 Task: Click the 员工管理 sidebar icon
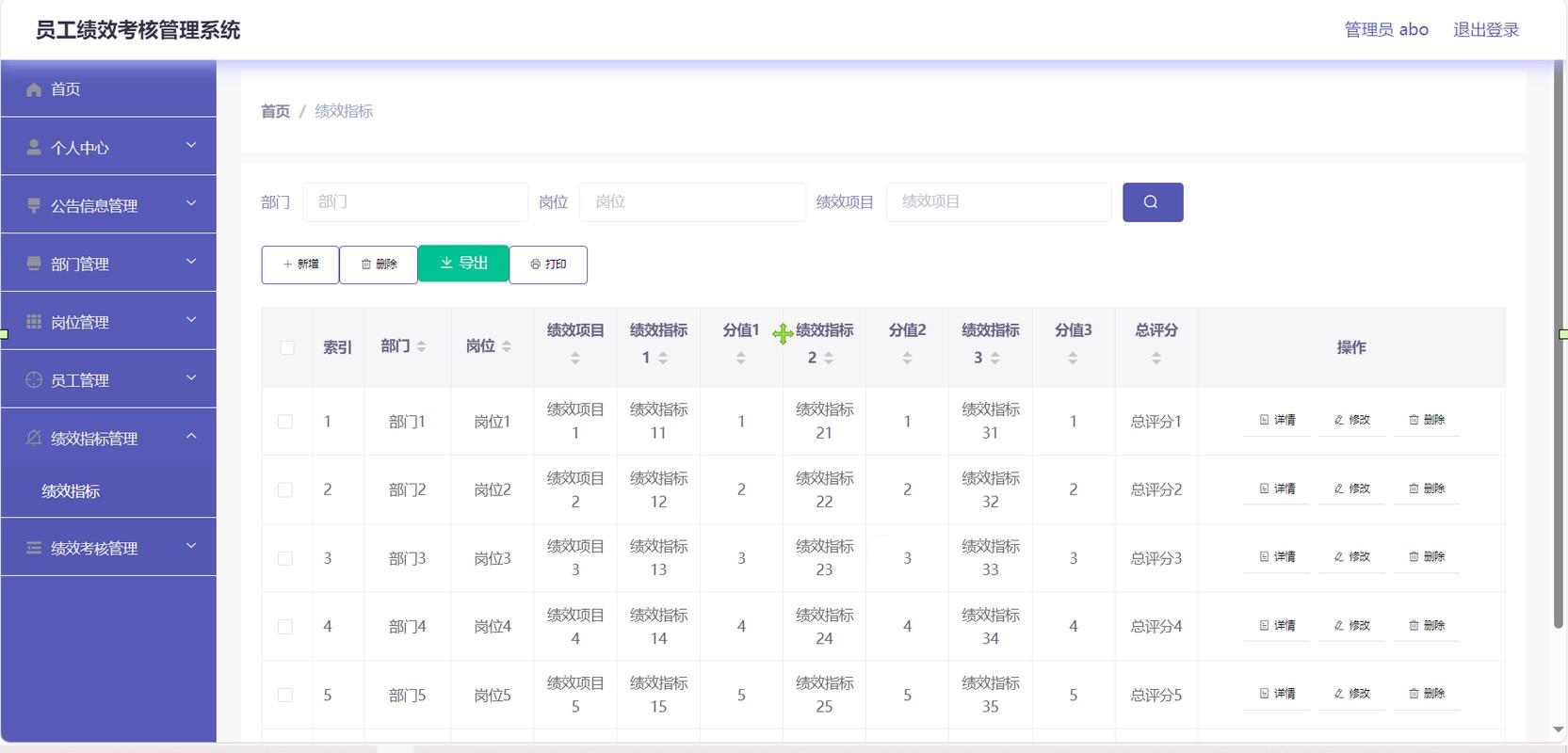34,380
